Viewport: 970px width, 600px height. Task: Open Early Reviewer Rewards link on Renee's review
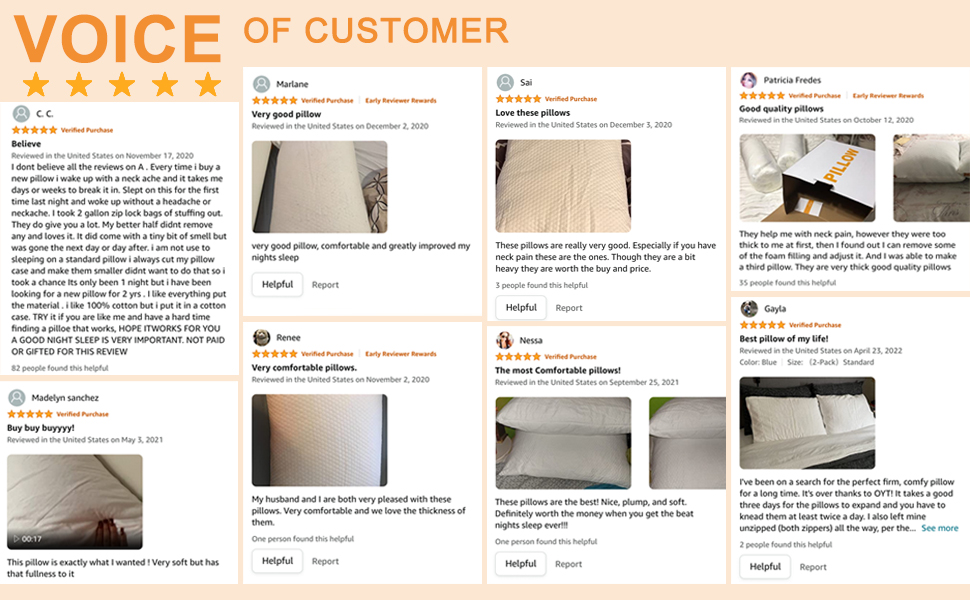[x=400, y=354]
